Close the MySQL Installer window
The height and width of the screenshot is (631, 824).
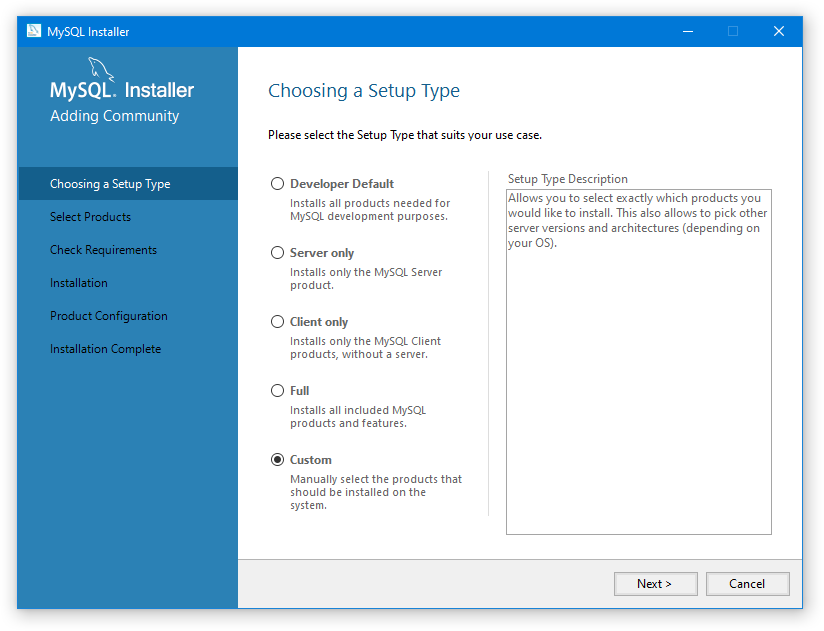(x=779, y=31)
